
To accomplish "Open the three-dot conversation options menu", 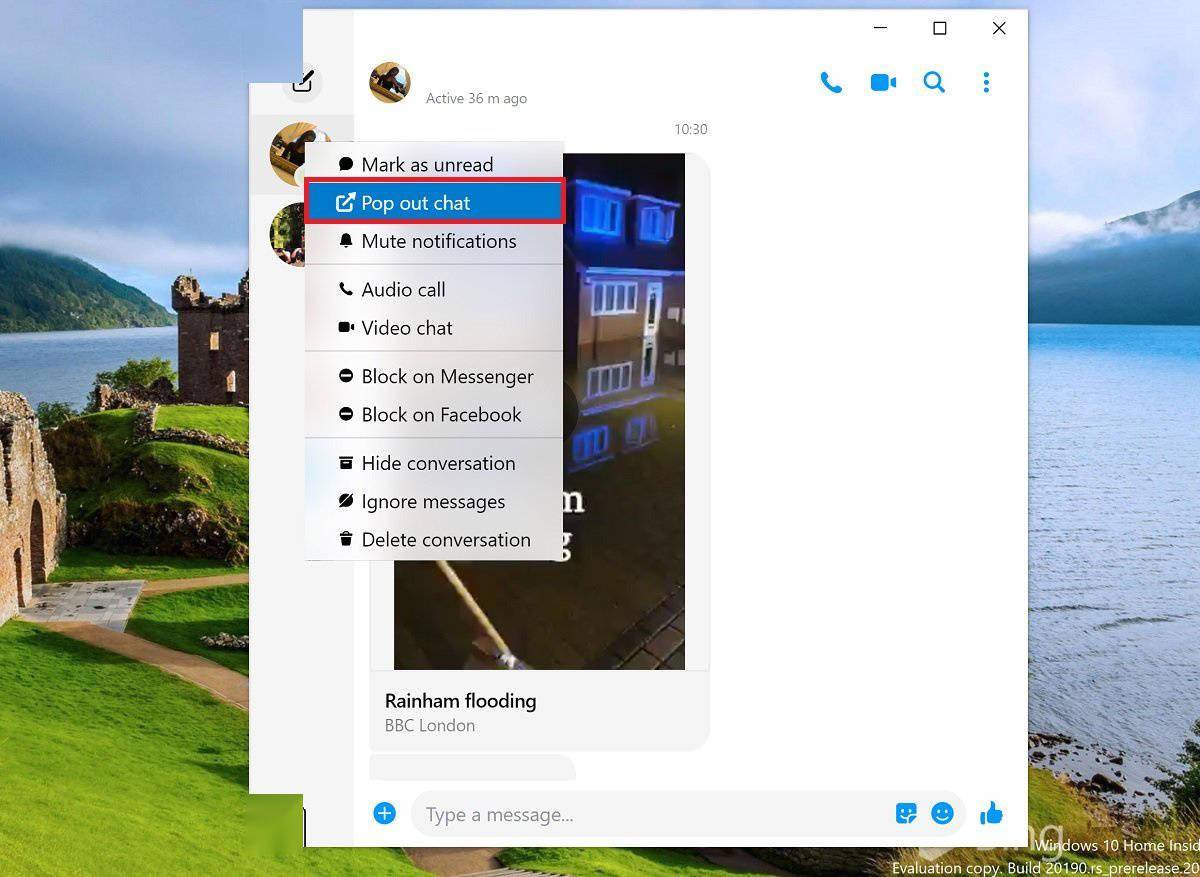I will [x=986, y=82].
